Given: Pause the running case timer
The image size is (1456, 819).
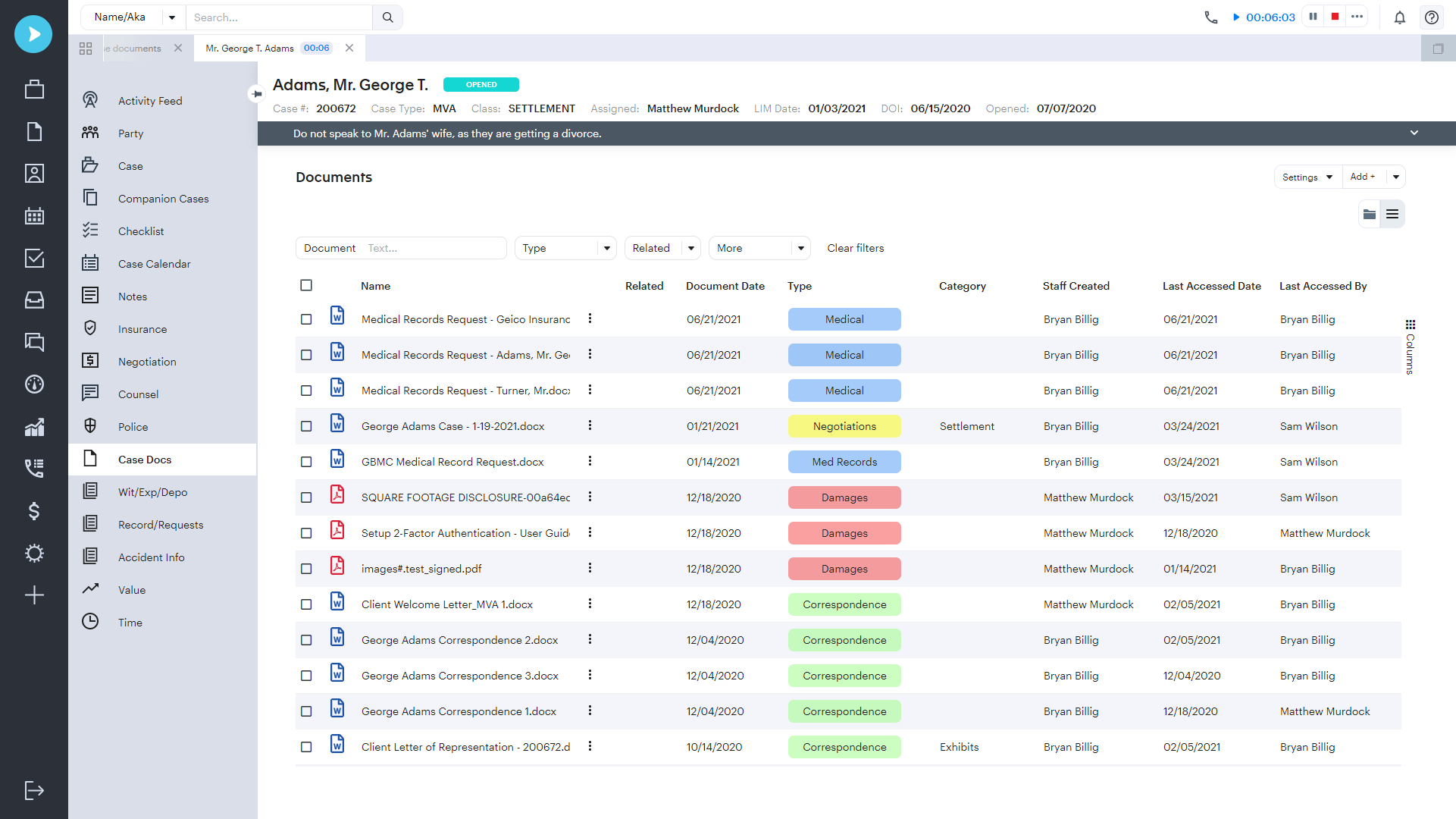Looking at the screenshot, I should 1314,17.
